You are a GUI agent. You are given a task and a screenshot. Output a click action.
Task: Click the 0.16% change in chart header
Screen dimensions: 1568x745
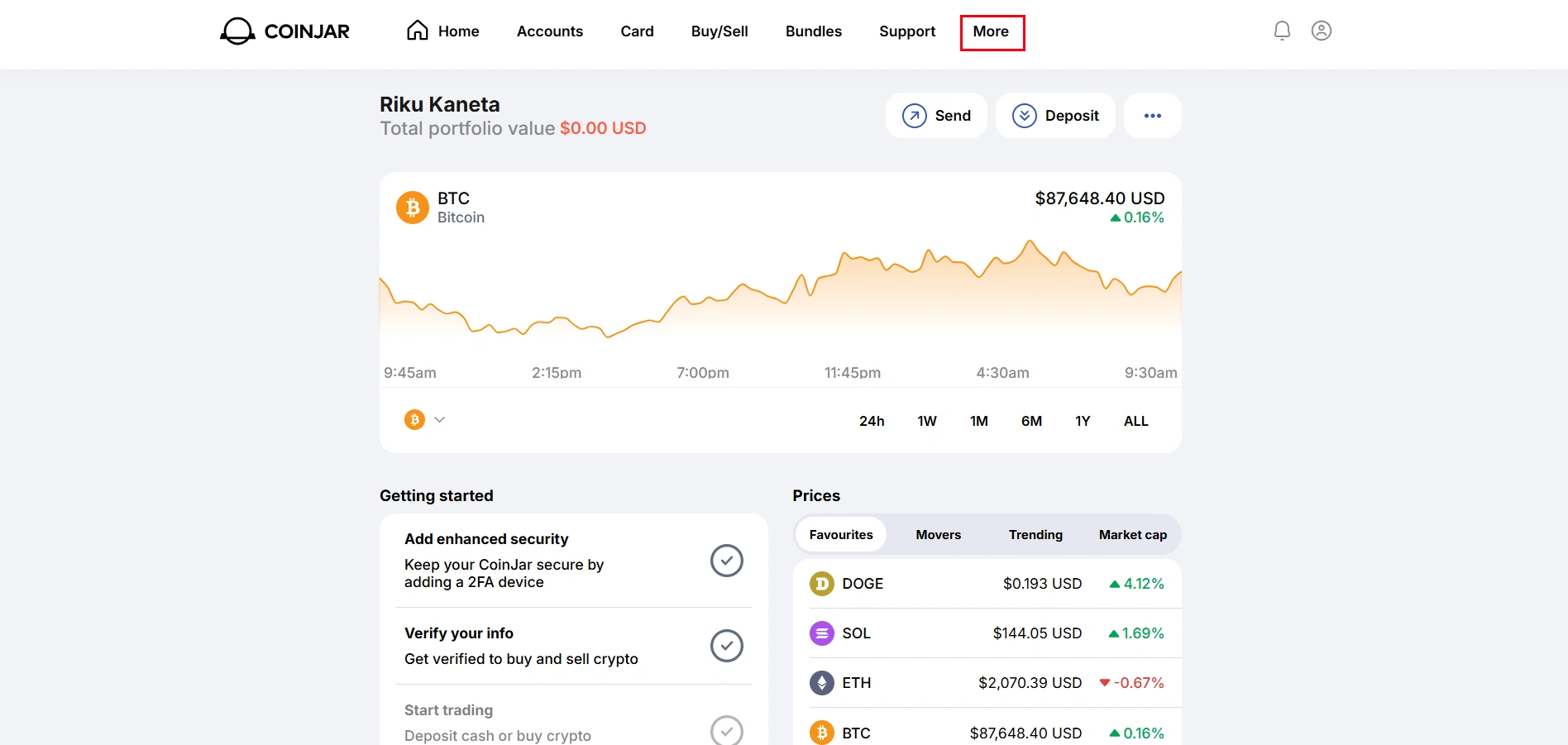tap(1137, 217)
